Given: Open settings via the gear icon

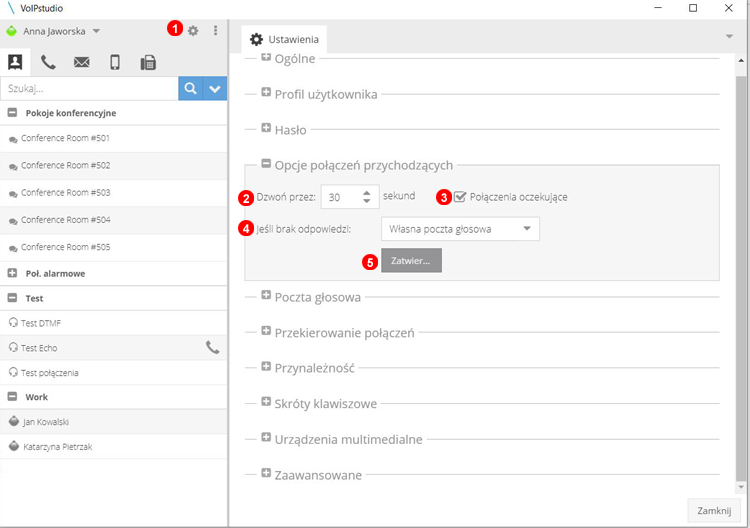Looking at the screenshot, I should click(x=193, y=31).
